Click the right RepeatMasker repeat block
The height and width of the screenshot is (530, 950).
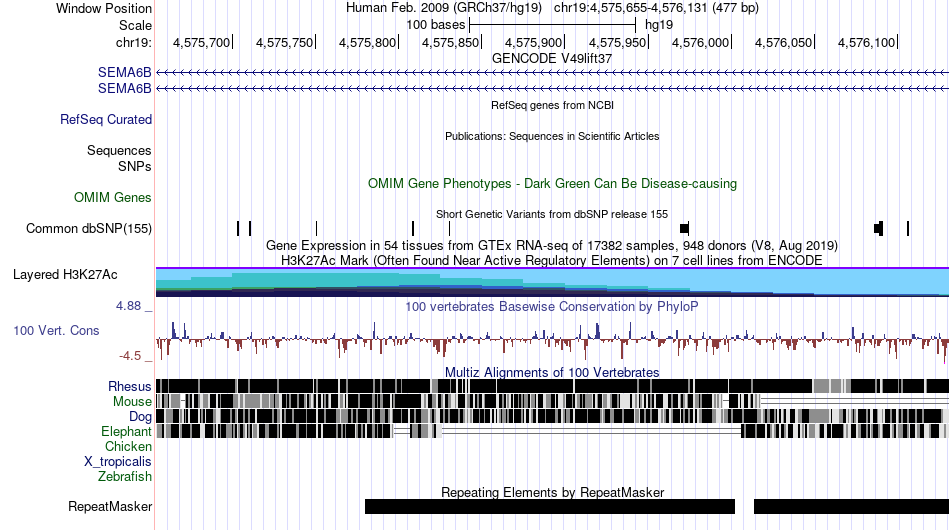point(851,506)
